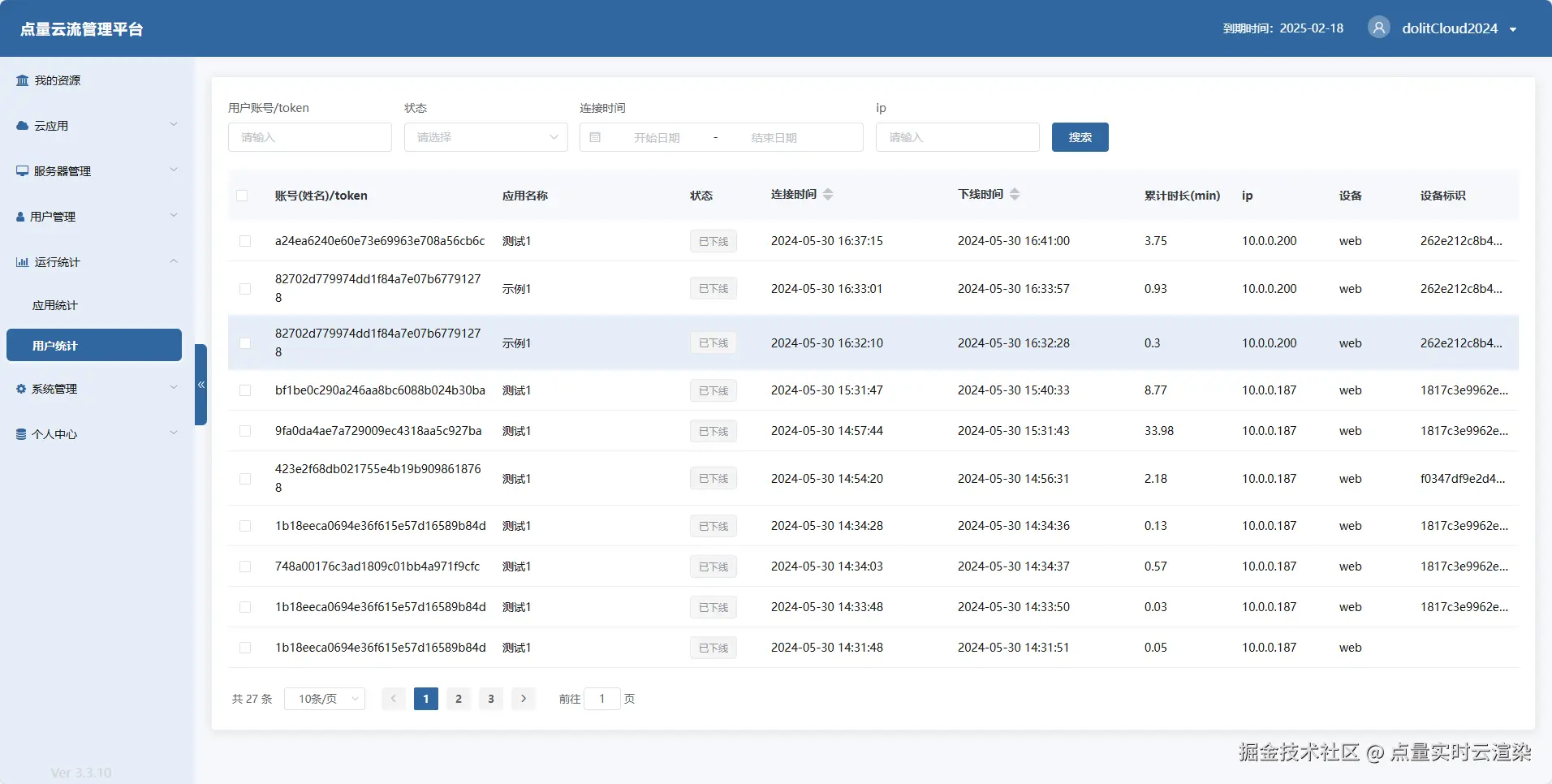Viewport: 1552px width, 784px height.
Task: Check the row connected at 16:32:10
Action: 245,343
